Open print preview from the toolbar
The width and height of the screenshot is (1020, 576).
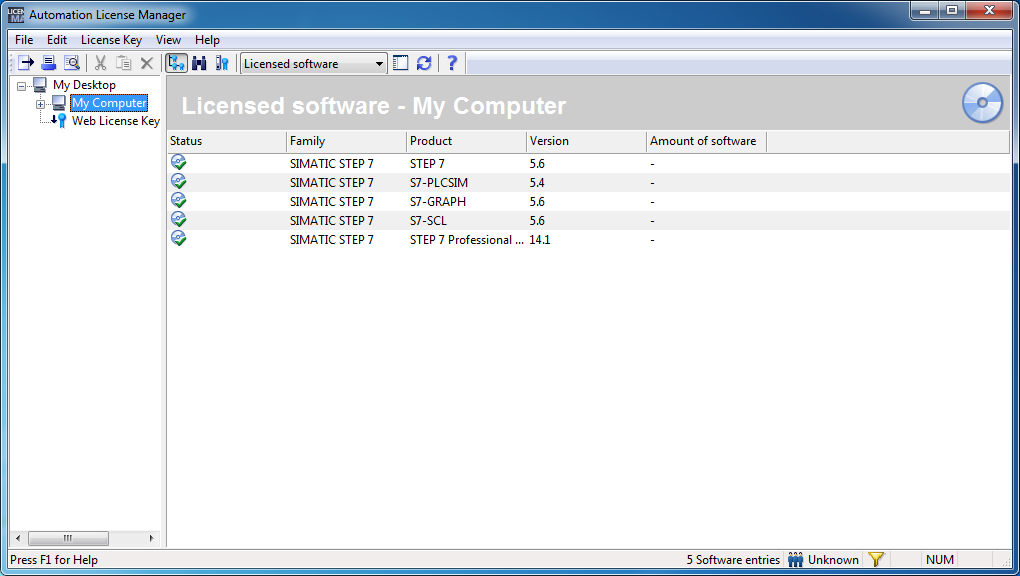point(72,63)
